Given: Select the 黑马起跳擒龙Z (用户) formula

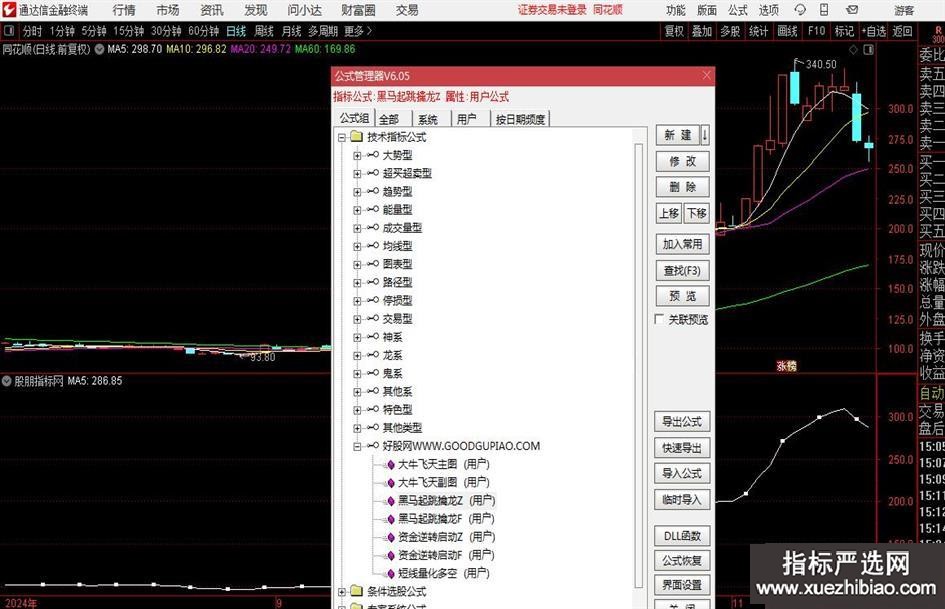Looking at the screenshot, I should (x=447, y=500).
